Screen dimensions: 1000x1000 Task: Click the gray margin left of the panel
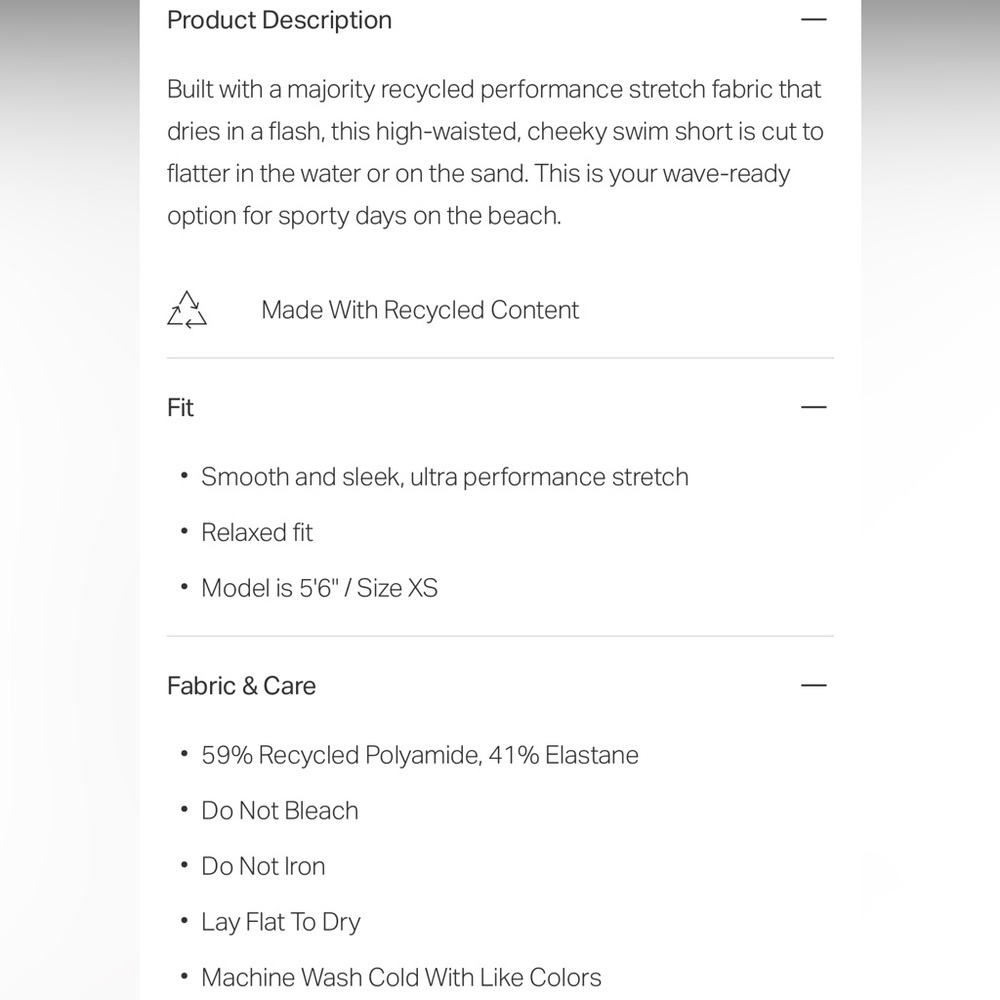[x=70, y=500]
